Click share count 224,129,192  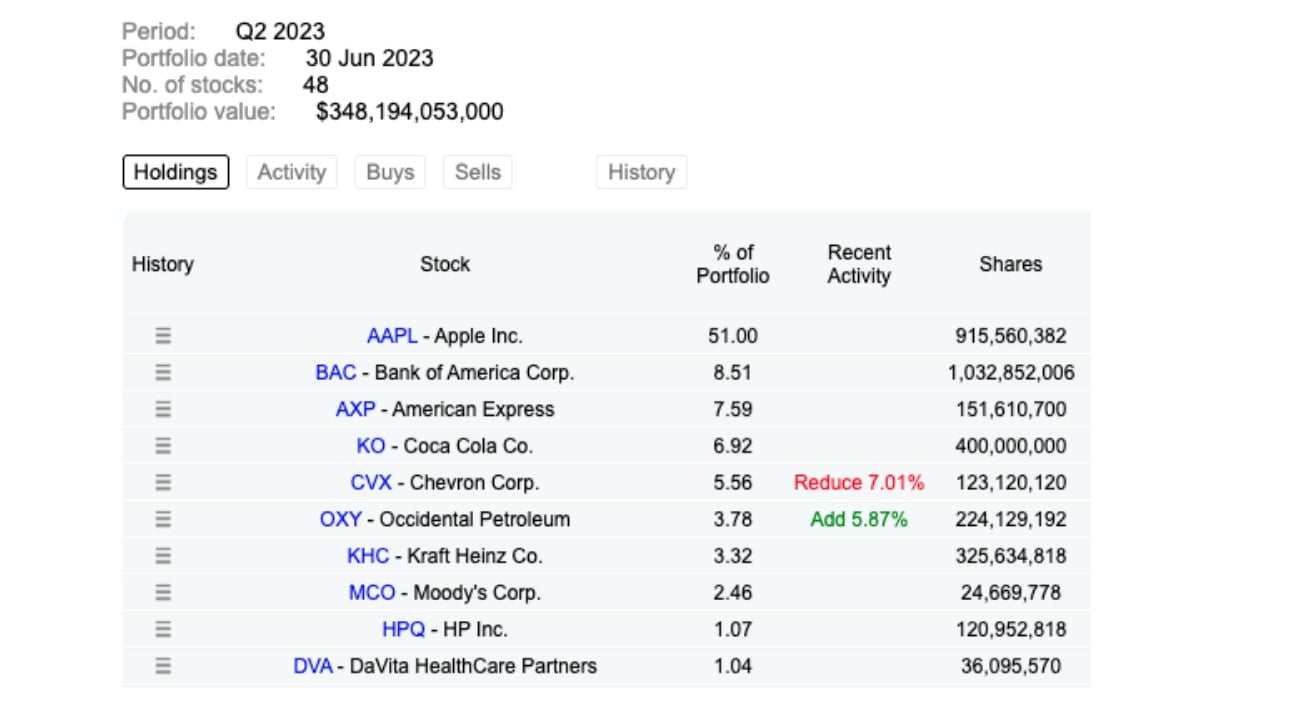point(1011,519)
